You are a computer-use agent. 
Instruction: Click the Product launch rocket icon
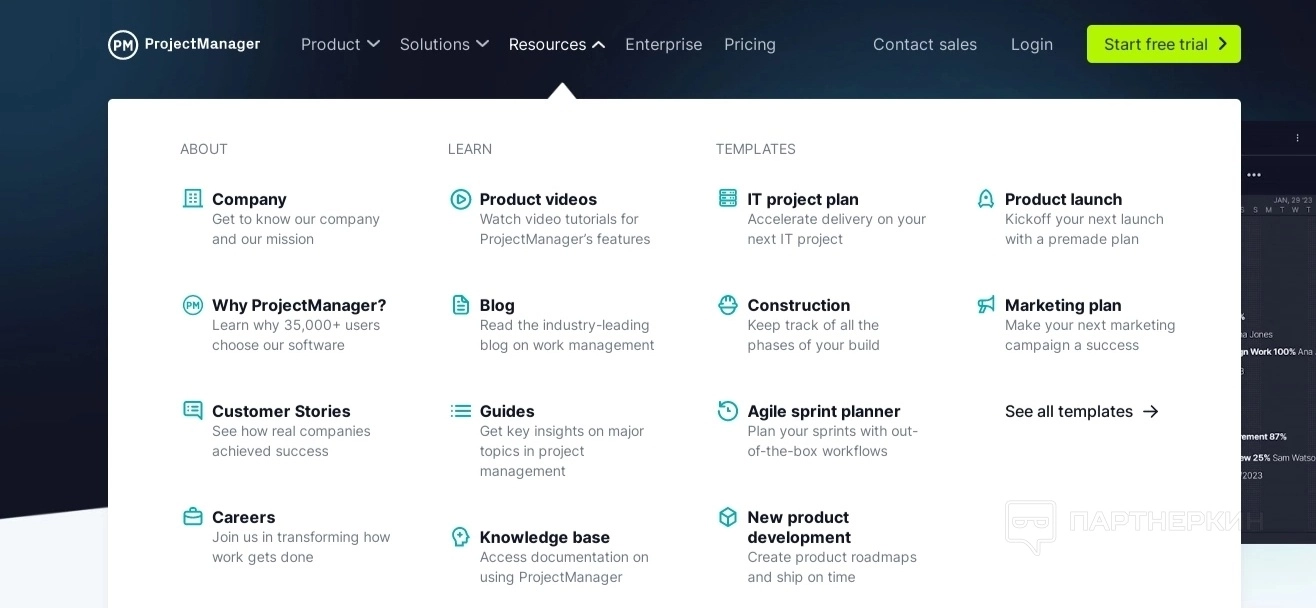986,199
